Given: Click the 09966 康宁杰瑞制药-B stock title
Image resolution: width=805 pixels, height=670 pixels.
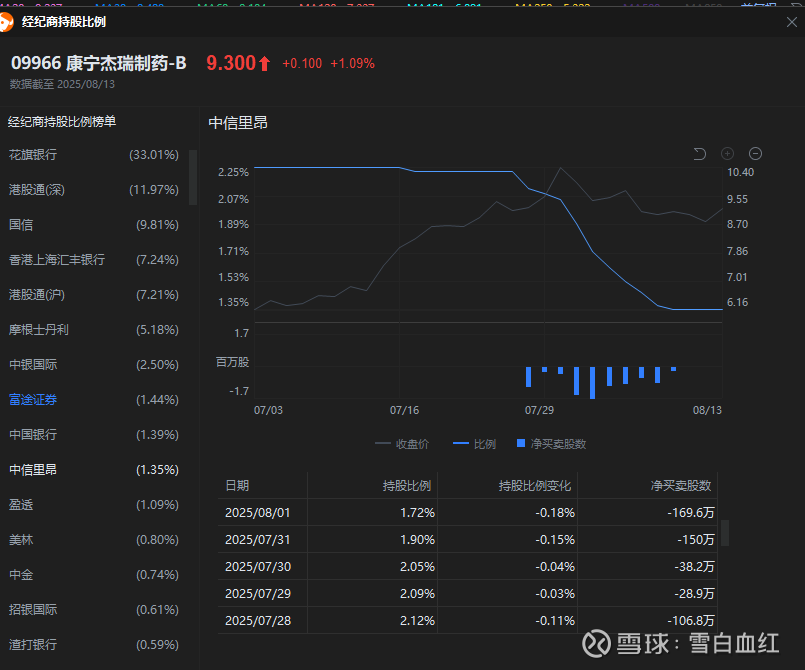Looking at the screenshot, I should (99, 63).
